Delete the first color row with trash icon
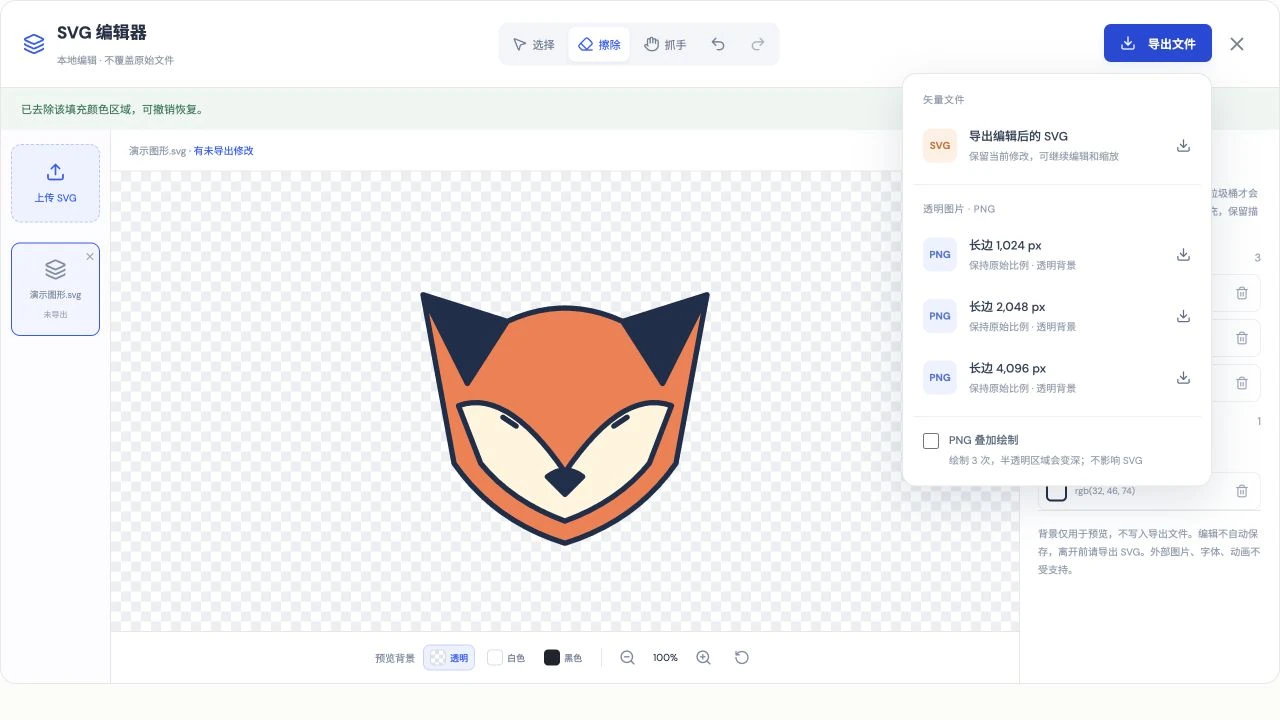 [x=1242, y=293]
